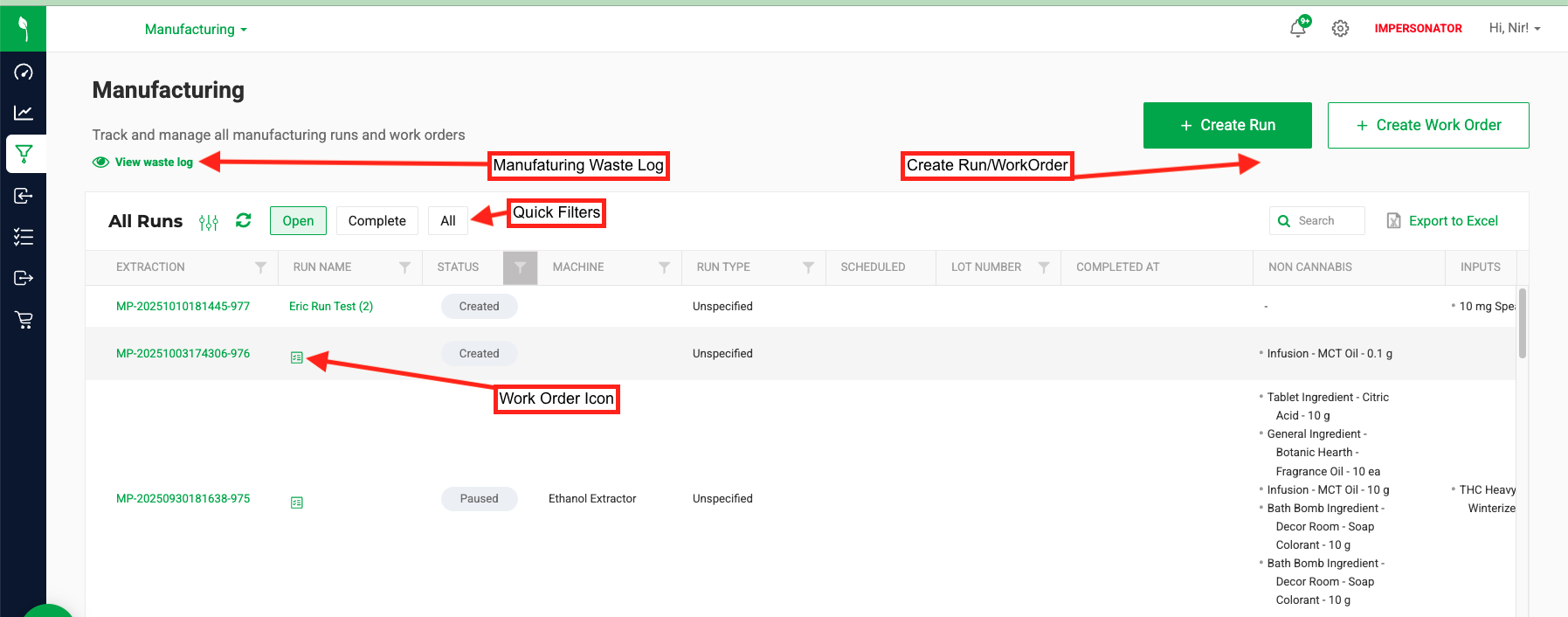Open the column settings sliders icon
The width and height of the screenshot is (1568, 617).
(x=209, y=222)
